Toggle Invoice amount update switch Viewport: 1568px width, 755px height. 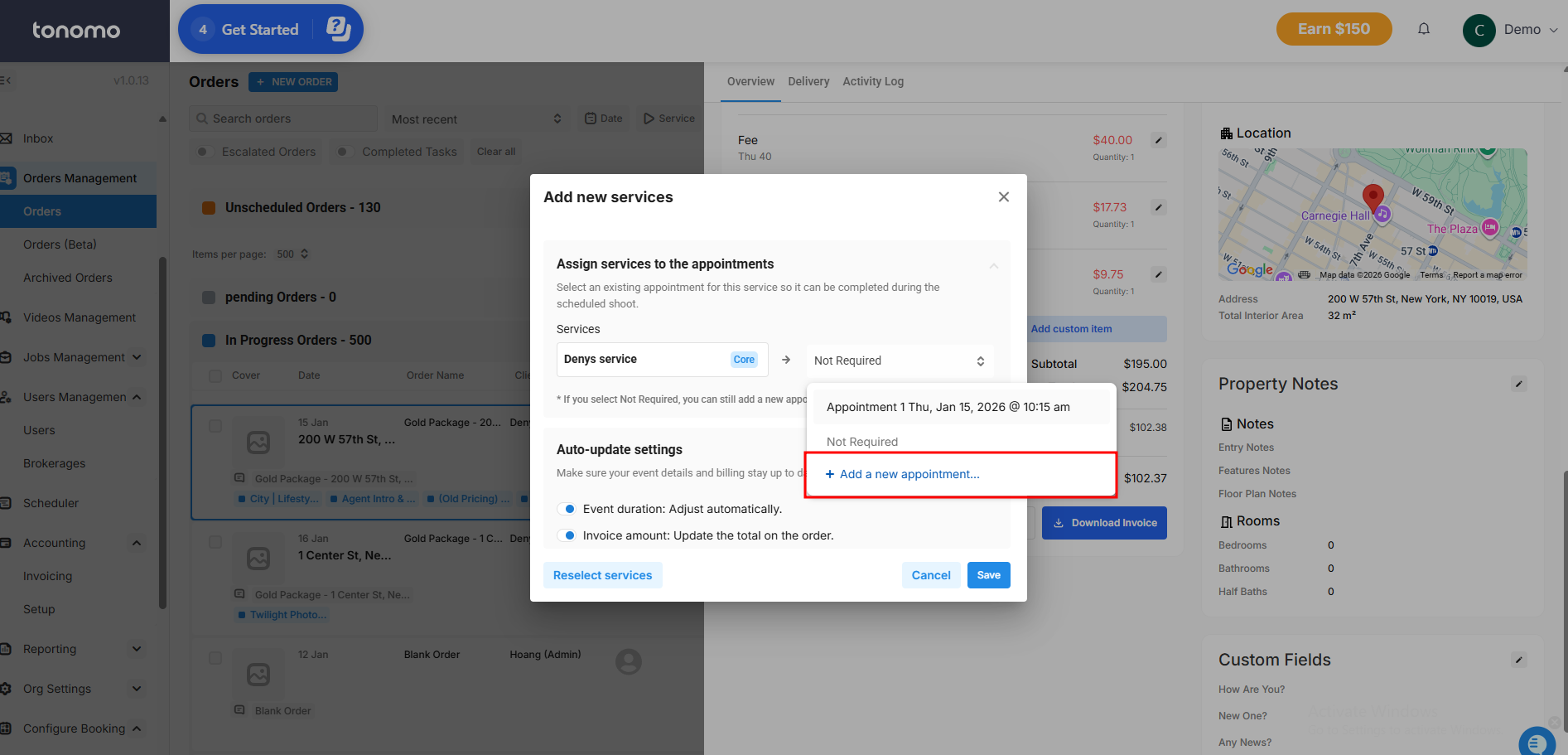[x=567, y=535]
